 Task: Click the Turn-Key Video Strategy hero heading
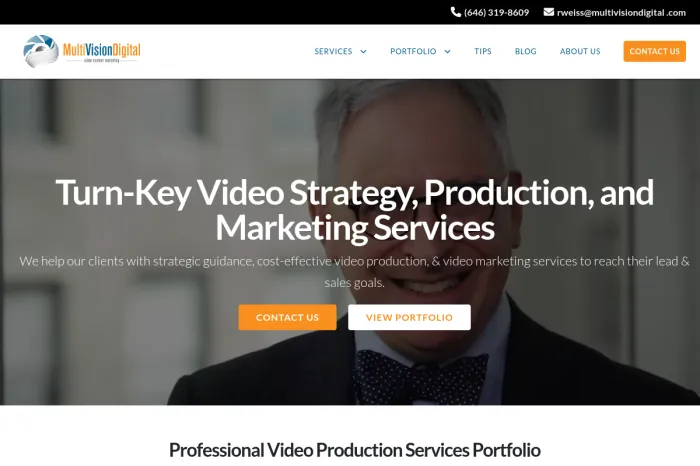pyautogui.click(x=354, y=210)
